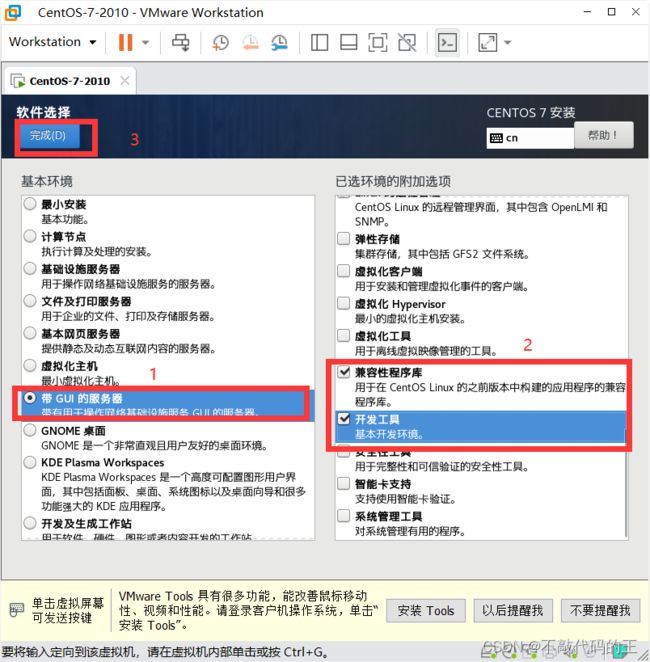
Task: Click the VMware Workstation app logo
Action: [12, 13]
